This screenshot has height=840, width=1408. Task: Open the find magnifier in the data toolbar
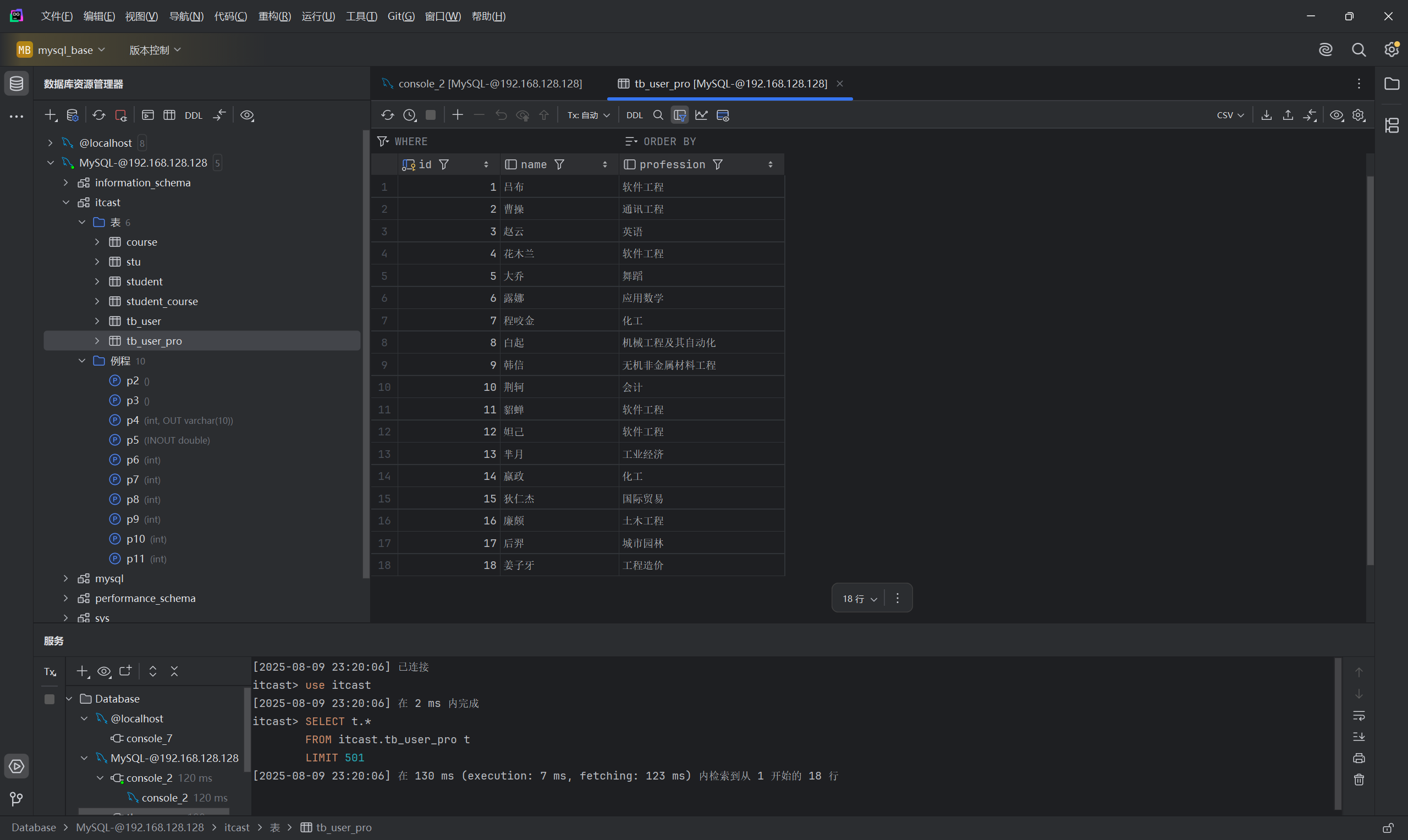(x=658, y=115)
